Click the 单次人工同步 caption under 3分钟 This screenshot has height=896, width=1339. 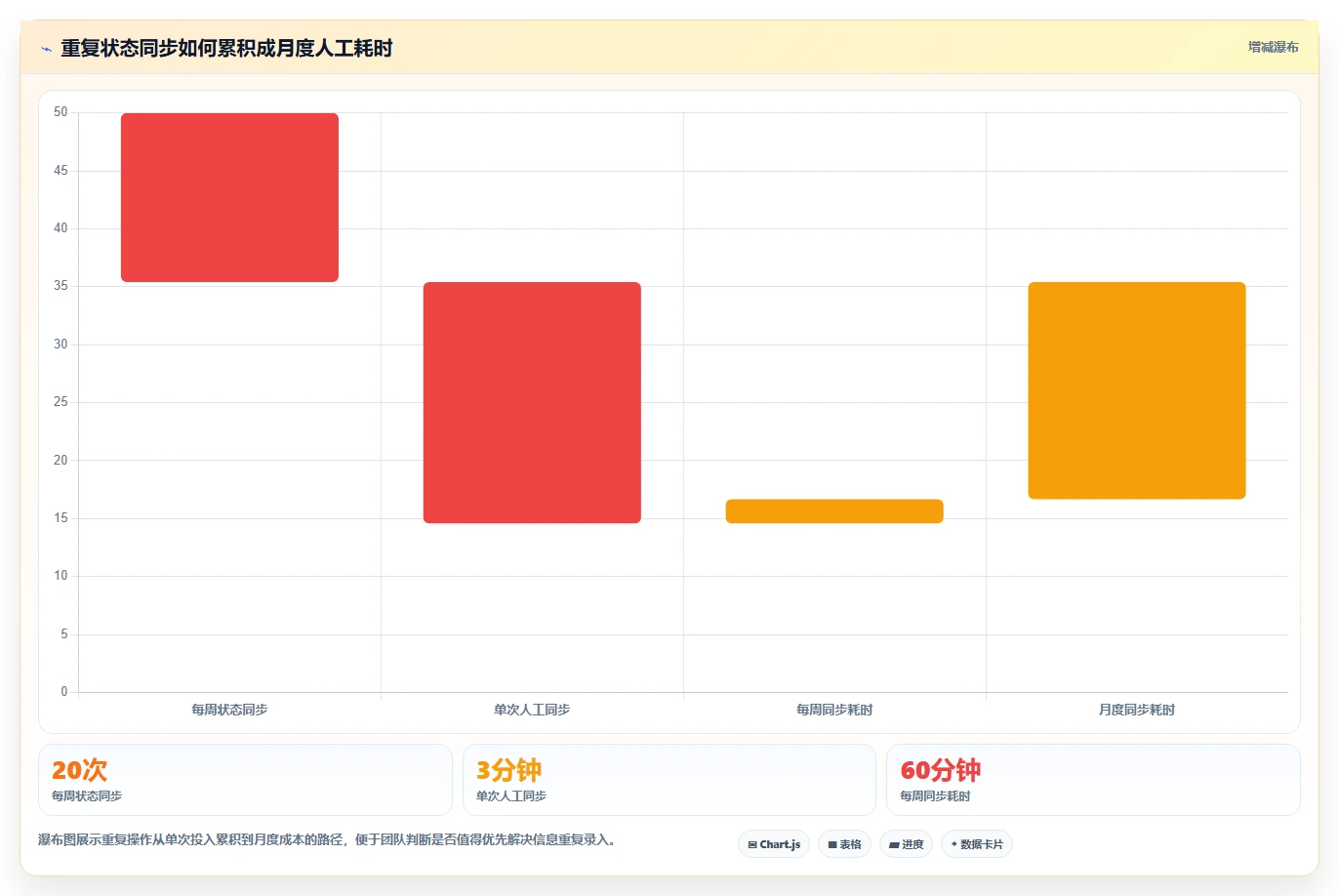tap(511, 796)
